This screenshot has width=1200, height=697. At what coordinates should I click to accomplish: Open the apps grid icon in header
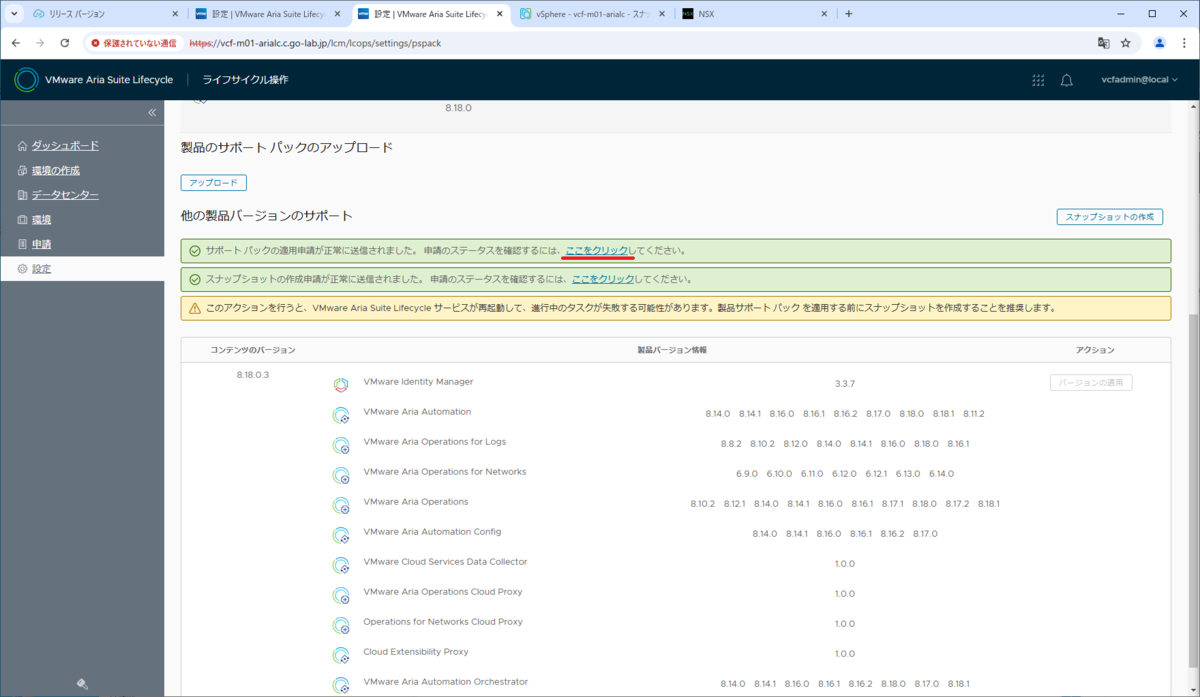1038,80
